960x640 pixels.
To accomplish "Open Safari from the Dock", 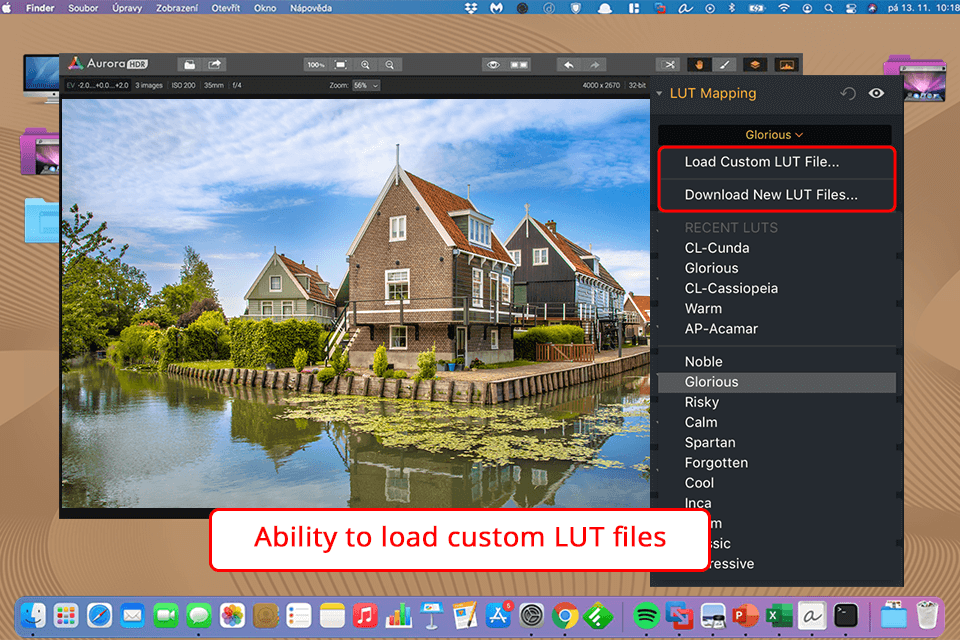I will click(x=99, y=616).
